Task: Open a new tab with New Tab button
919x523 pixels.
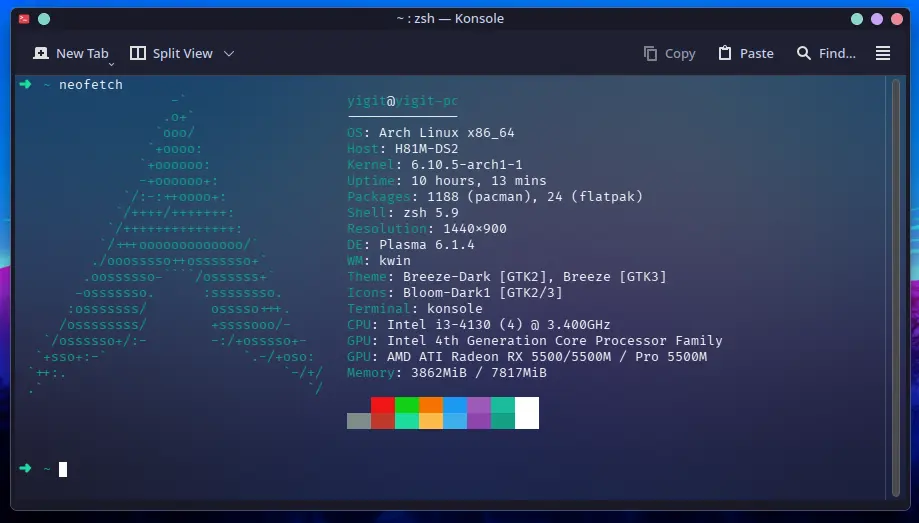Action: tap(70, 53)
